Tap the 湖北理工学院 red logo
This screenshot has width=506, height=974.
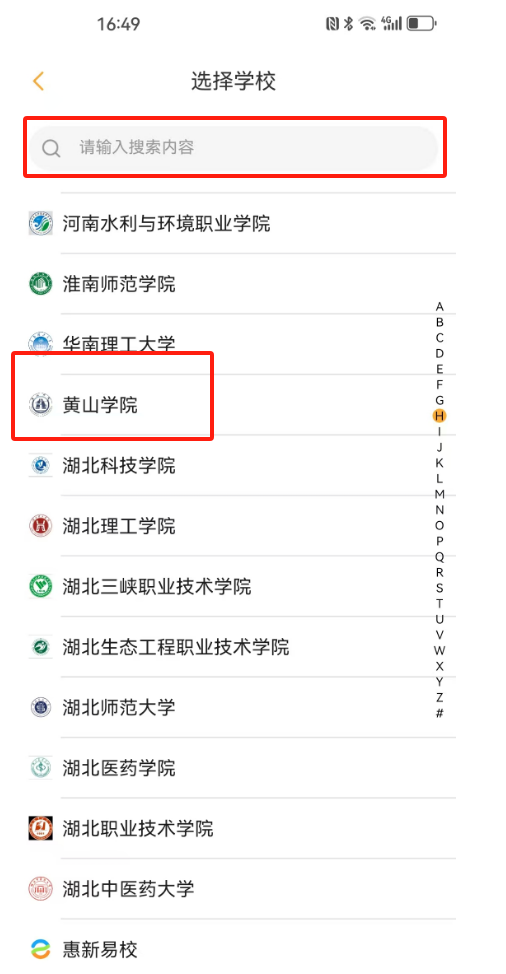click(x=41, y=526)
